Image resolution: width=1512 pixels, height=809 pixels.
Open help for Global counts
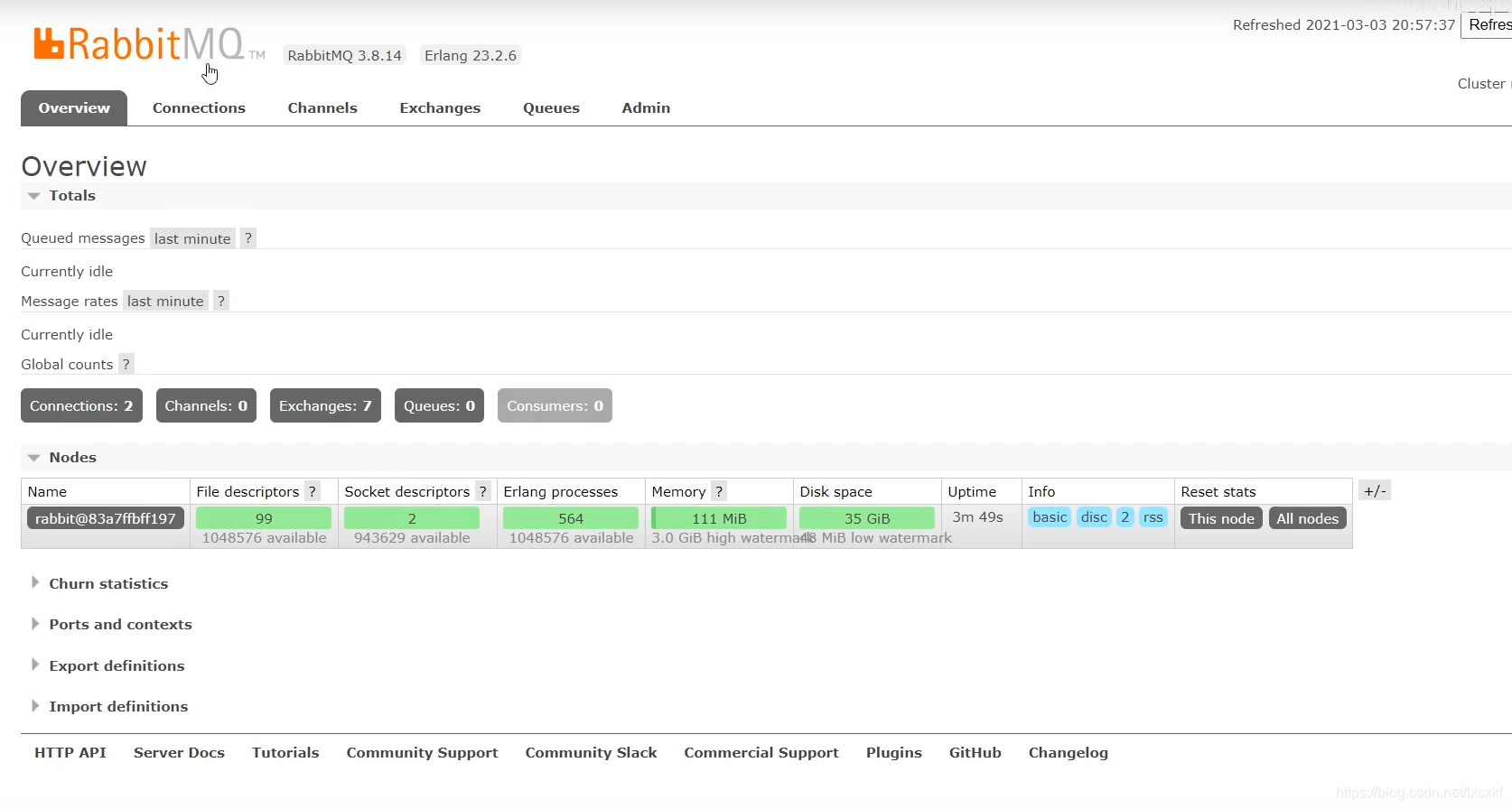(126, 364)
